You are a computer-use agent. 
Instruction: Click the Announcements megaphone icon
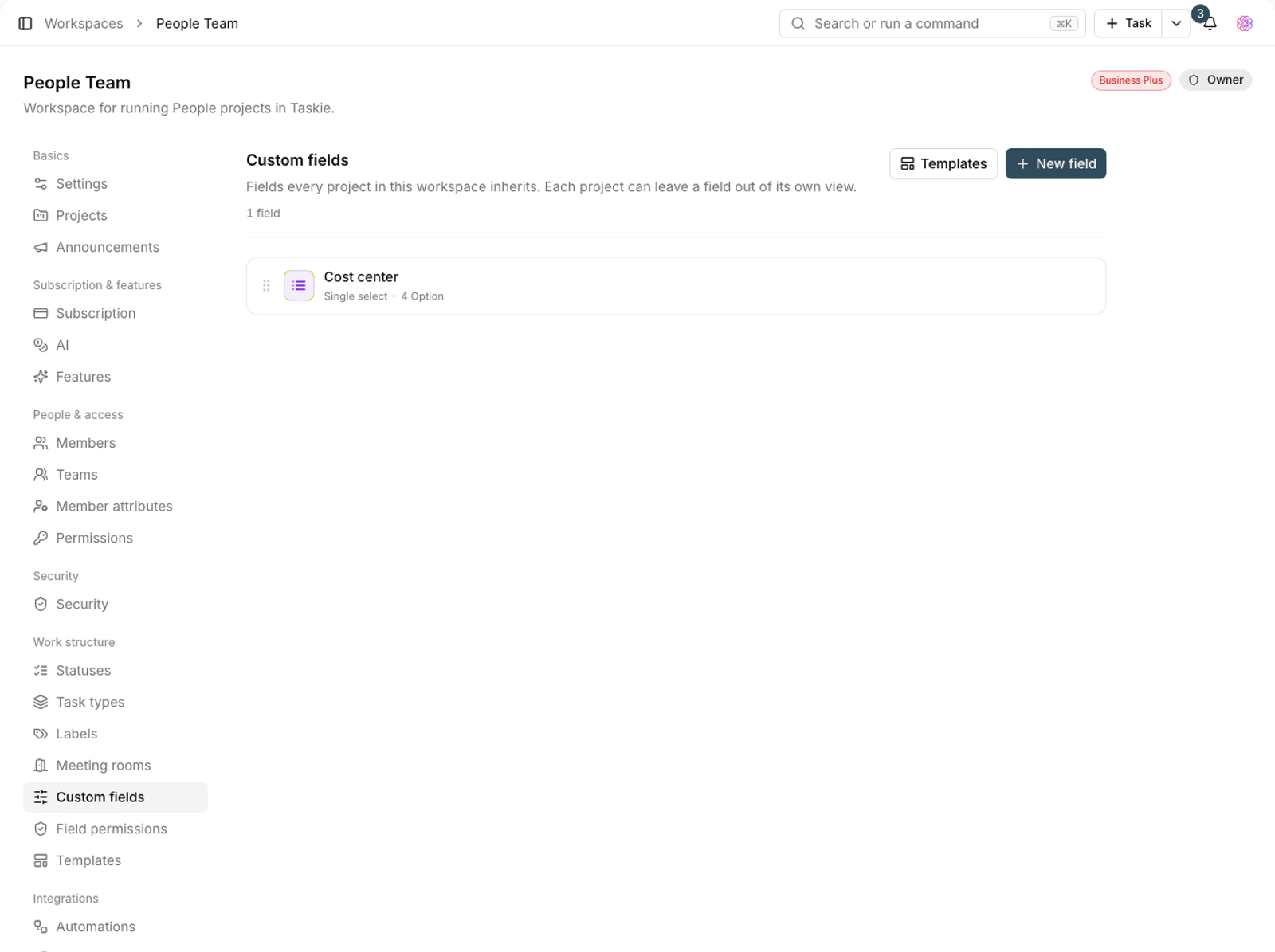coord(41,248)
